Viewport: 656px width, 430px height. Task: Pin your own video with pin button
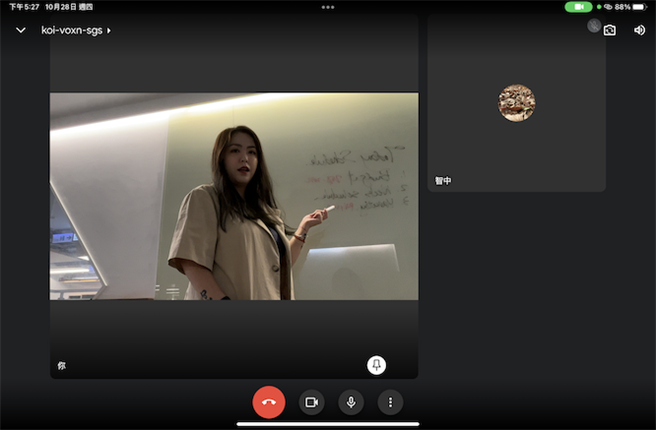(376, 365)
